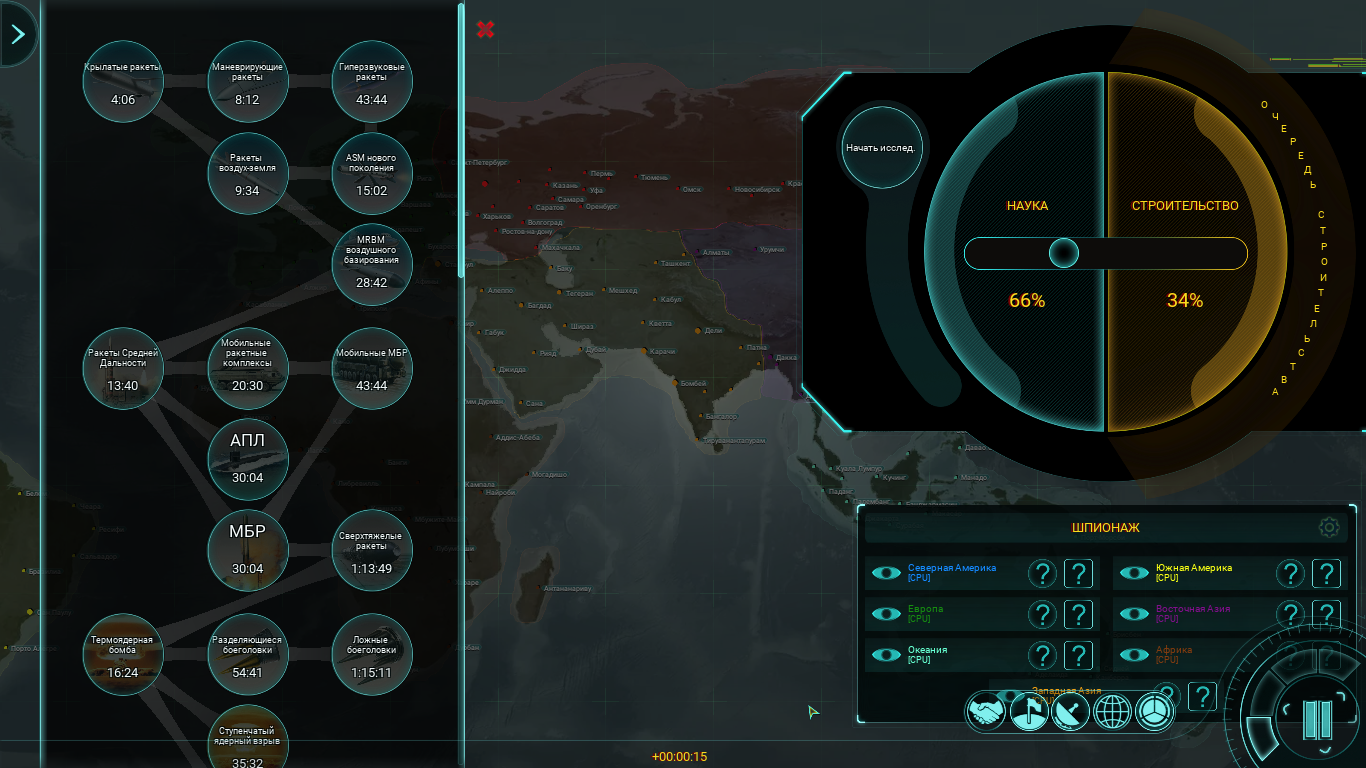
Task: Select the Ракеты воздух-земля research node
Action: coord(248,173)
